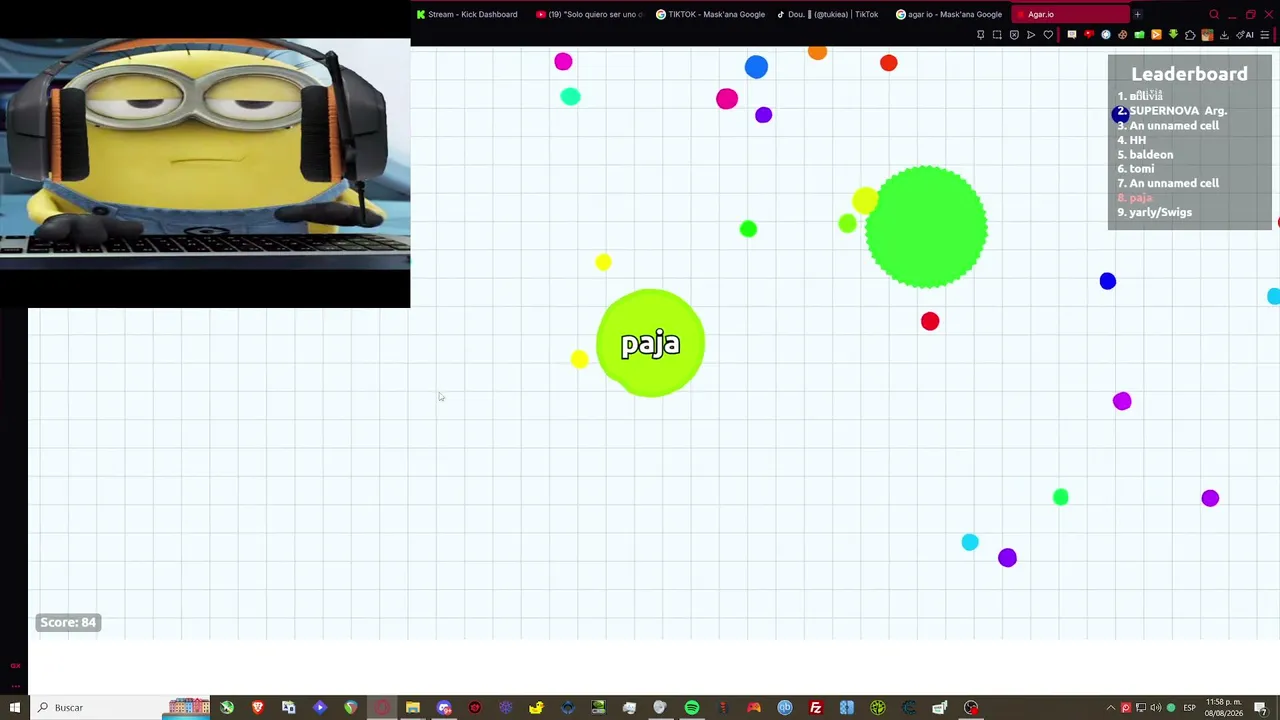Open Discord from the taskbar
This screenshot has width=1280, height=720.
coord(444,708)
